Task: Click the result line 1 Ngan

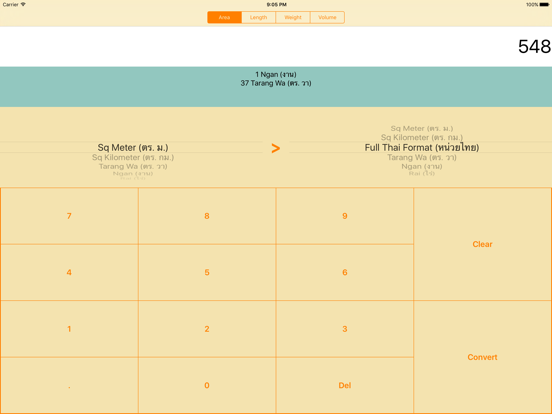Action: [x=276, y=74]
